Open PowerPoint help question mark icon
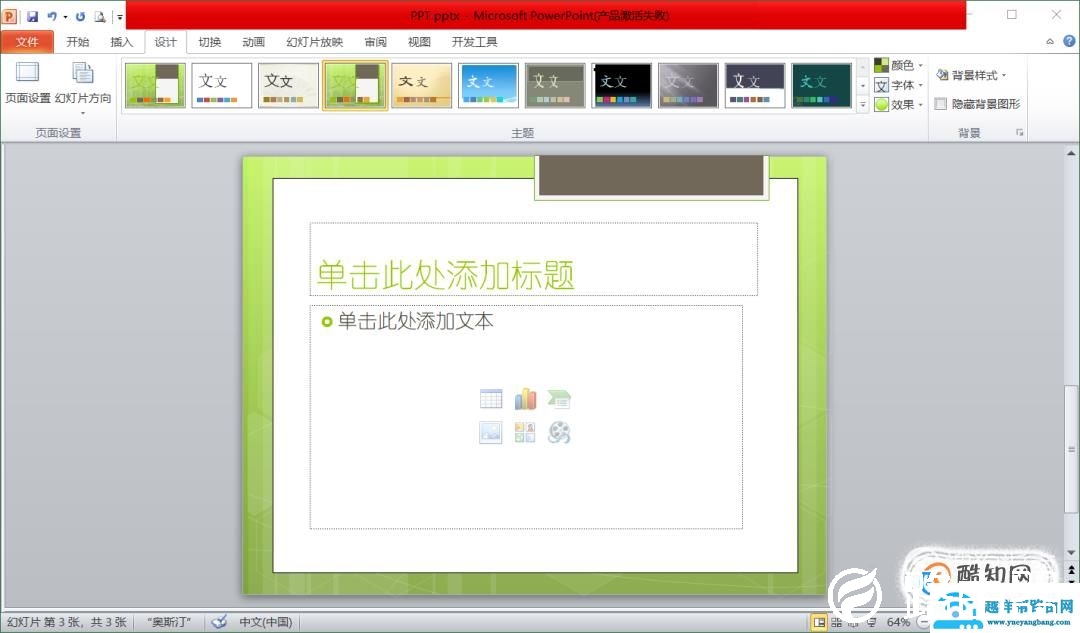 (1066, 42)
